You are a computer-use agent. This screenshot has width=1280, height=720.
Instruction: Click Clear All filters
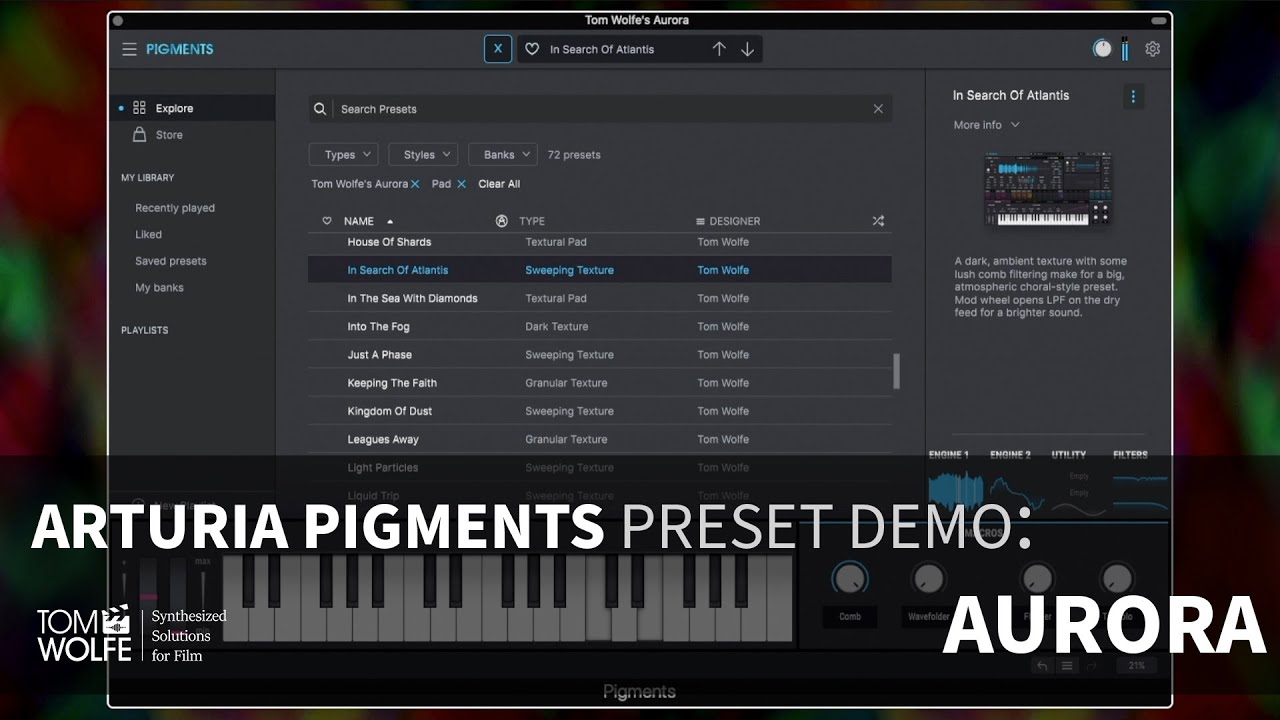pos(499,184)
